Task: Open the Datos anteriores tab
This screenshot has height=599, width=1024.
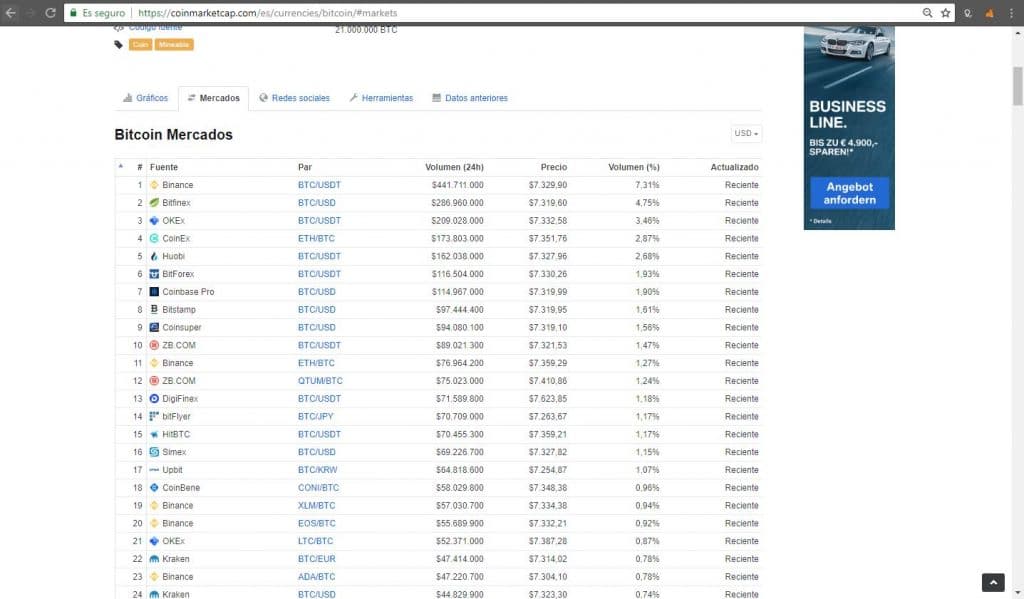Action: tap(470, 98)
